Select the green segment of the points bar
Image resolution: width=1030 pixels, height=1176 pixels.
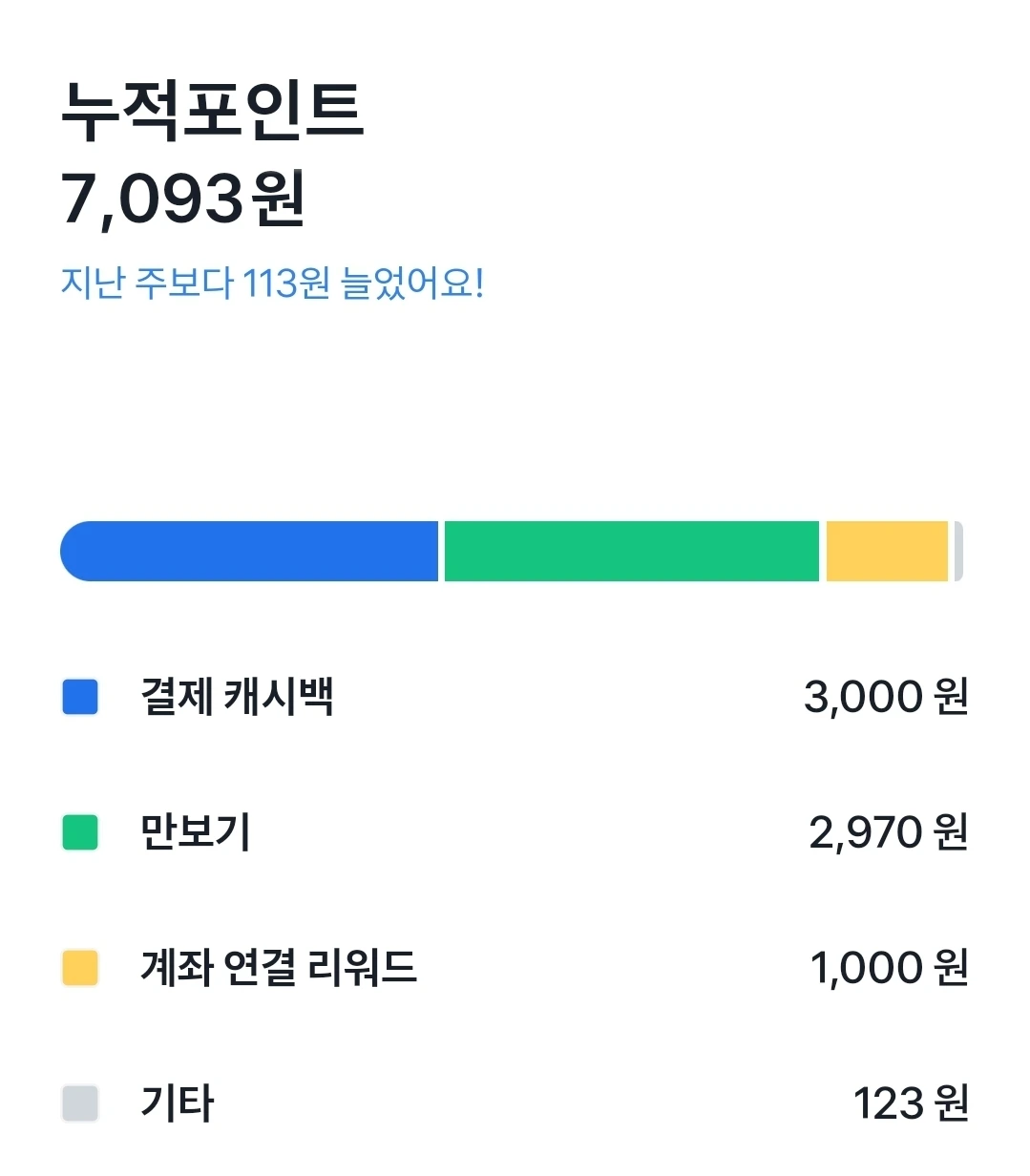[632, 551]
